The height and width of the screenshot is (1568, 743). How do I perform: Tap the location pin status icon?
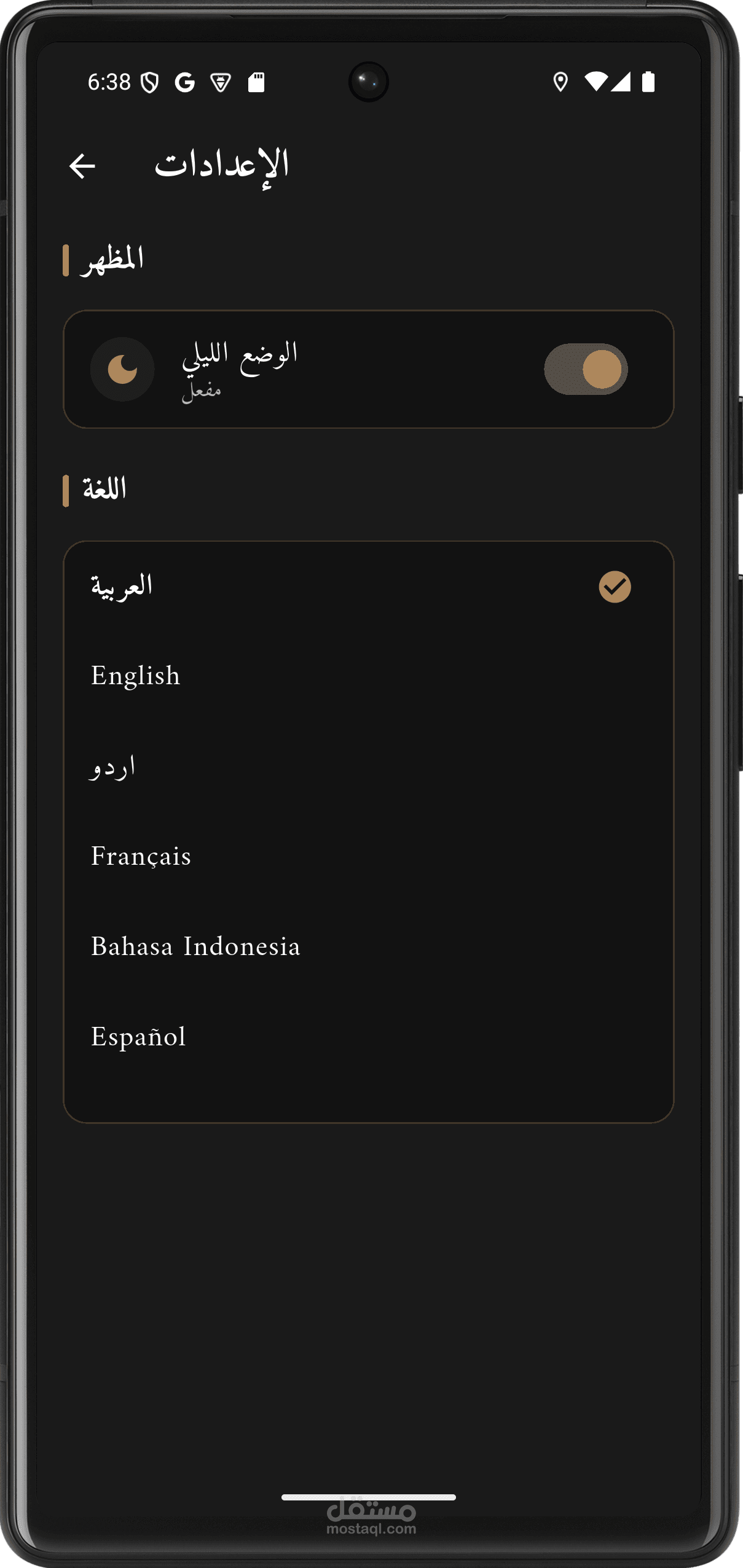pos(560,82)
